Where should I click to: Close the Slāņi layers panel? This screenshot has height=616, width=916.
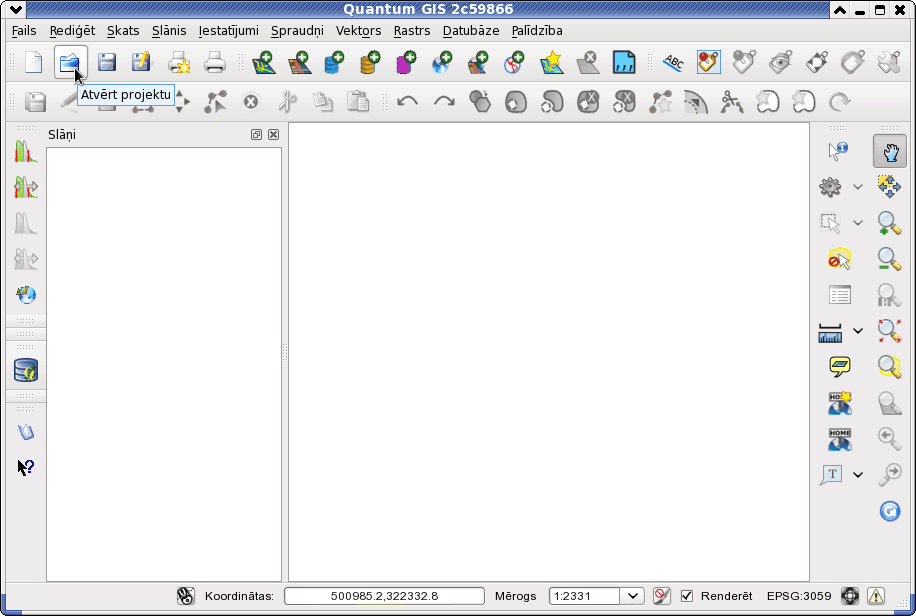pos(273,134)
